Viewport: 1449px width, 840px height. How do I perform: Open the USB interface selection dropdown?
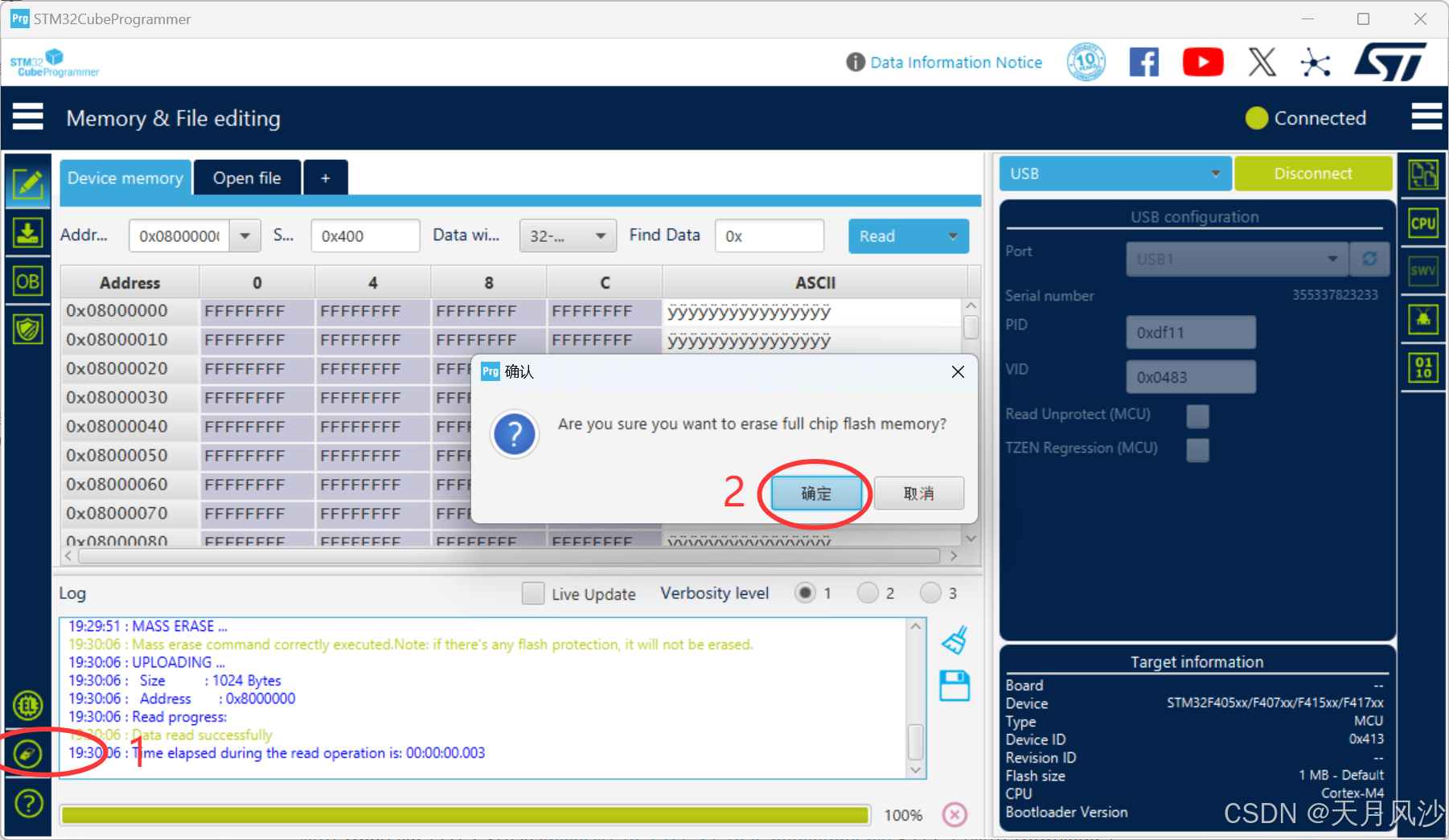click(1115, 174)
